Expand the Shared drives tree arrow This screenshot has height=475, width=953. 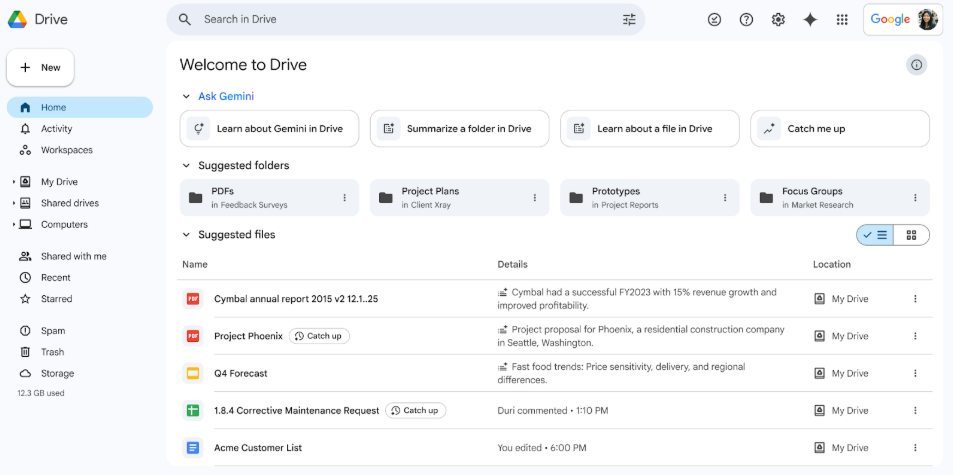(x=13, y=203)
